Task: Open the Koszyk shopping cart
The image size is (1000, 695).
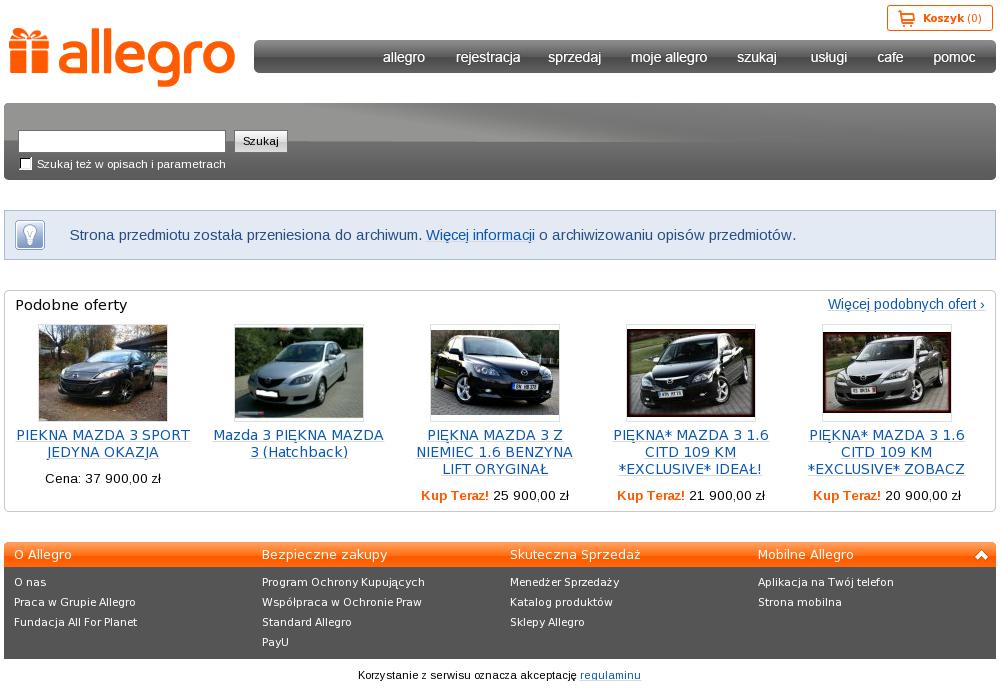Action: pyautogui.click(x=939, y=18)
